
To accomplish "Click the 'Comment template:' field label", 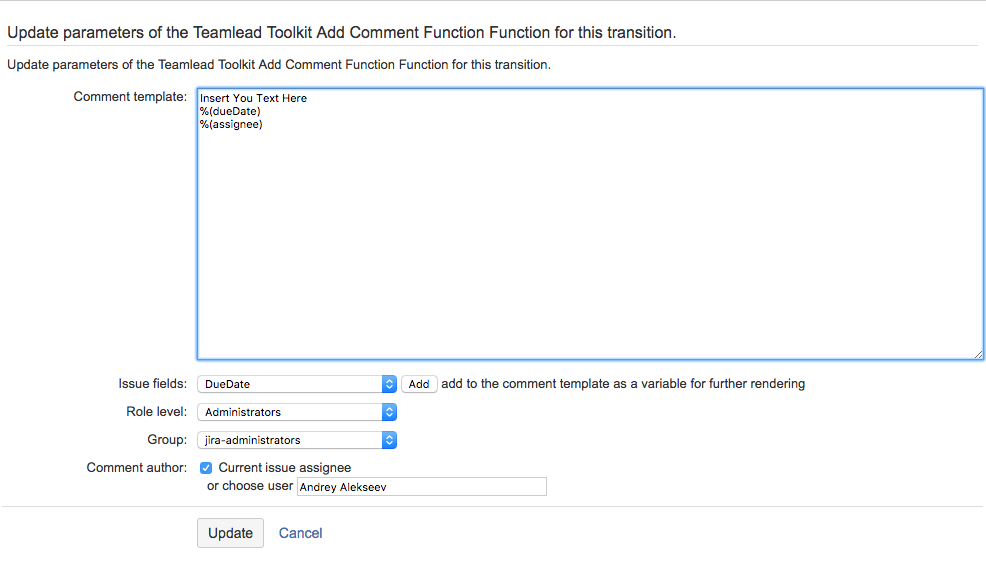I will tap(130, 97).
